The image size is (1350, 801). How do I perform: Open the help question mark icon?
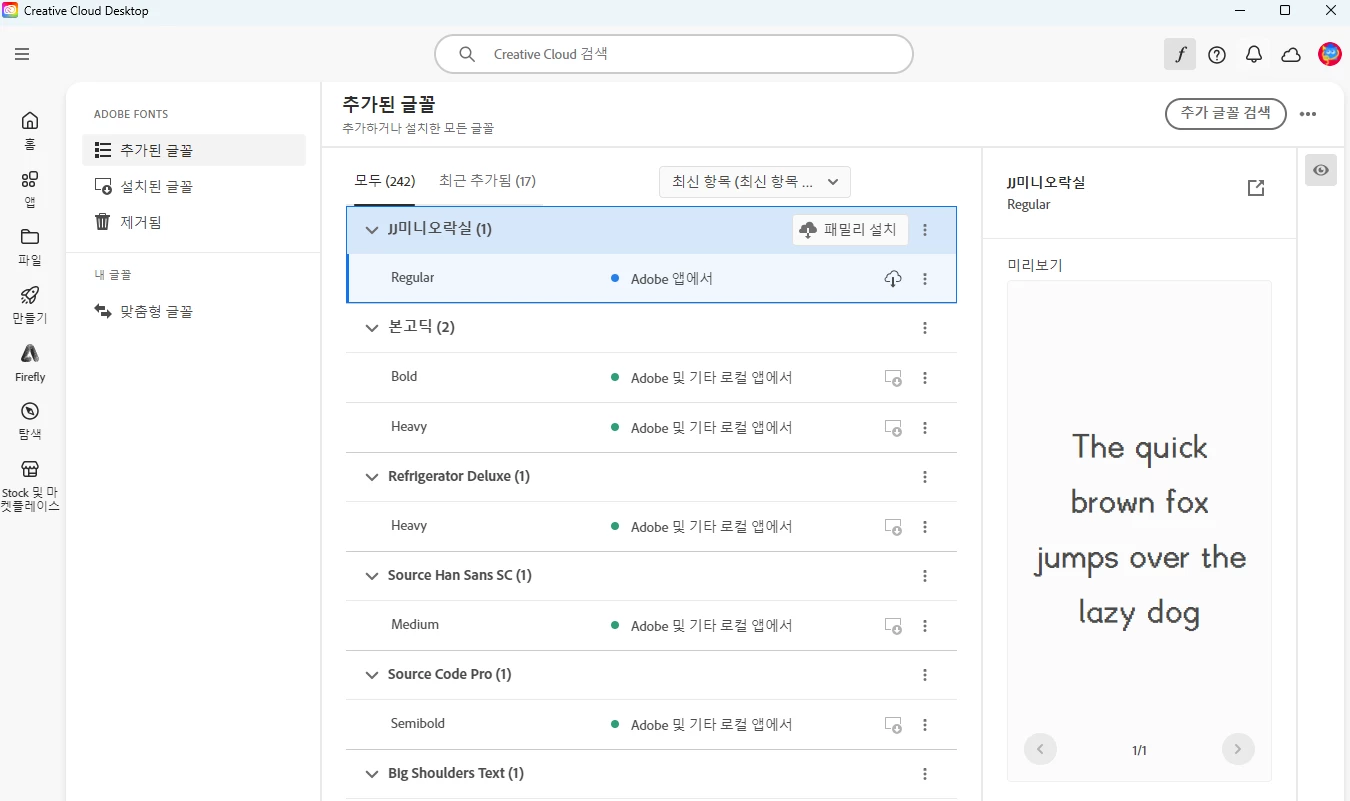[x=1217, y=55]
